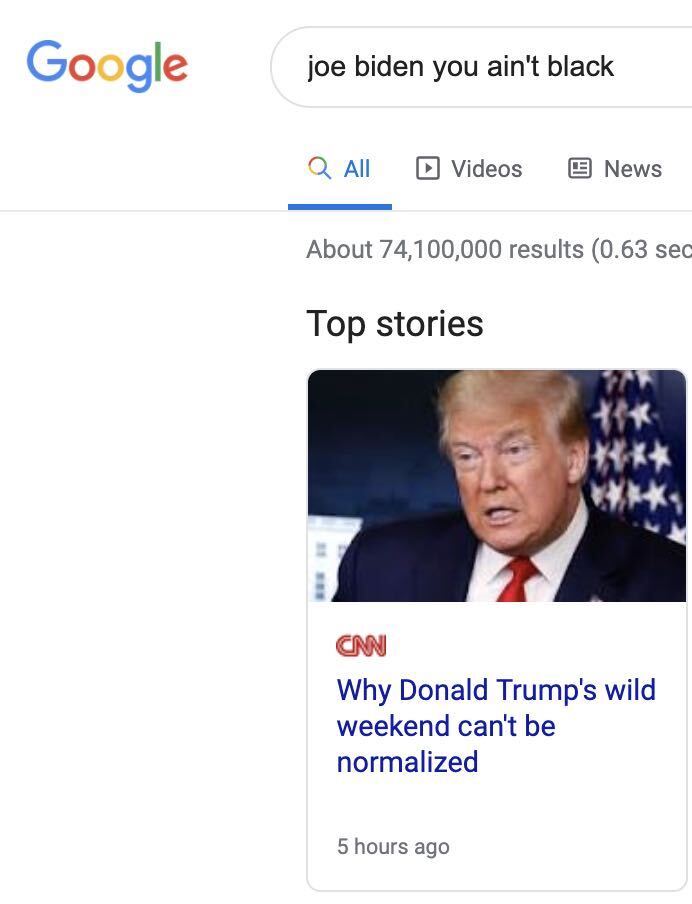The image size is (692, 904).
Task: Open the News tab
Action: [x=632, y=169]
